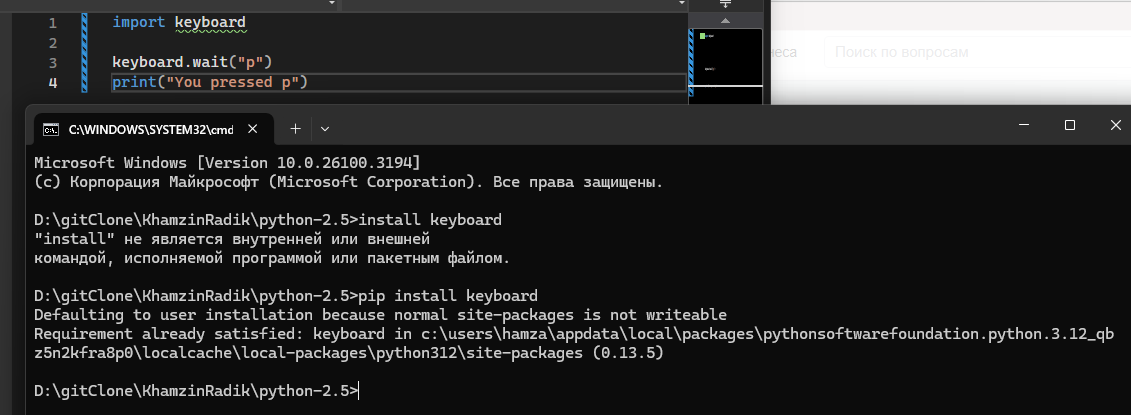Click the scroll-up arrow above the minimap
Image resolution: width=1131 pixels, height=415 pixels.
coord(726,20)
